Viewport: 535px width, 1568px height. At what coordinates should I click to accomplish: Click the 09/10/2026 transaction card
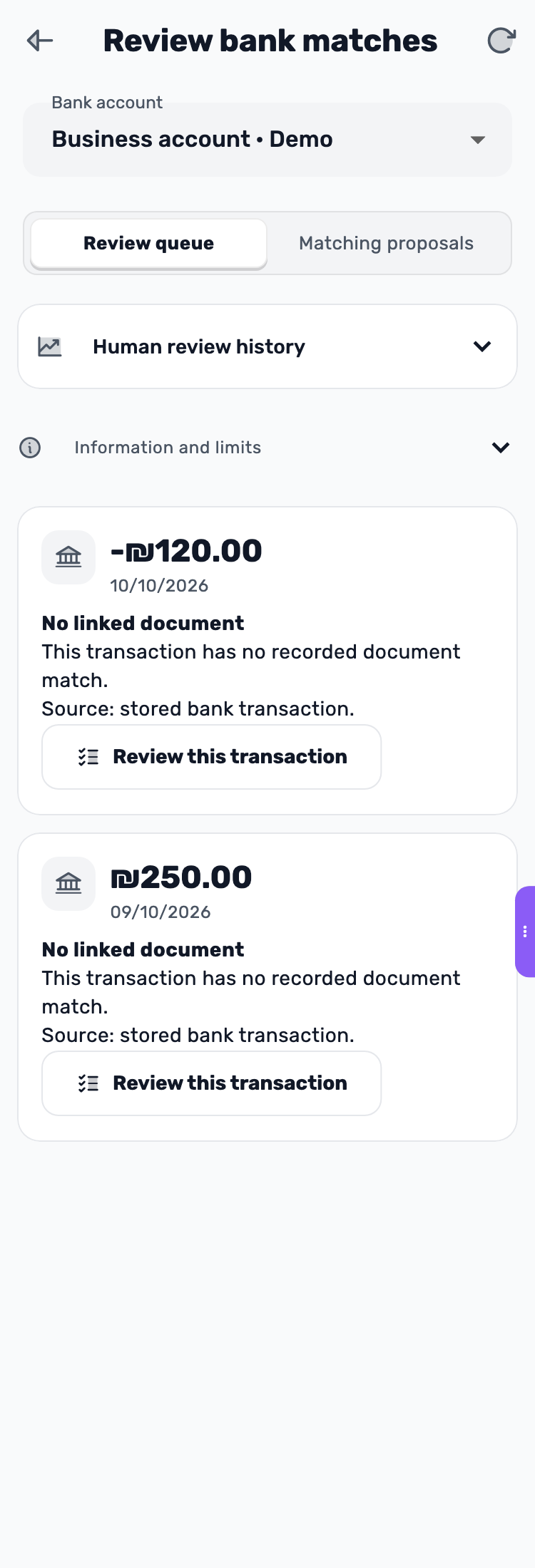(267, 987)
